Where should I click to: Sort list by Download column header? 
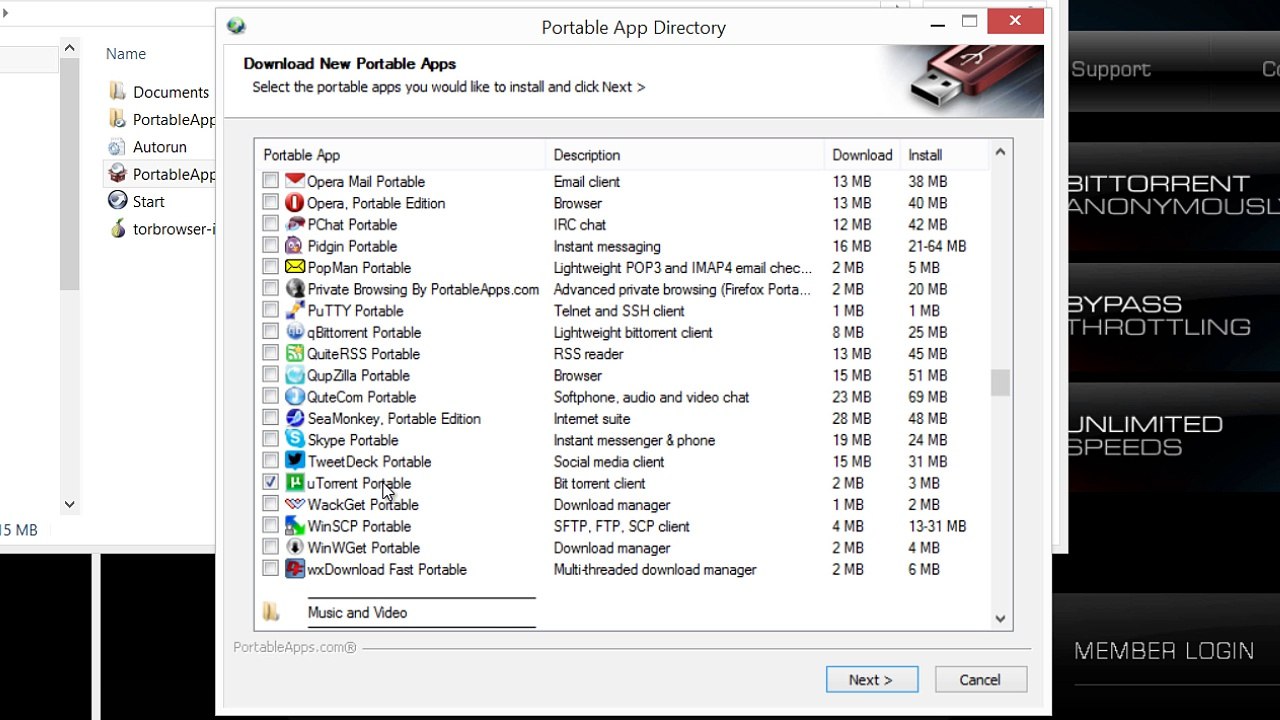pyautogui.click(x=862, y=155)
